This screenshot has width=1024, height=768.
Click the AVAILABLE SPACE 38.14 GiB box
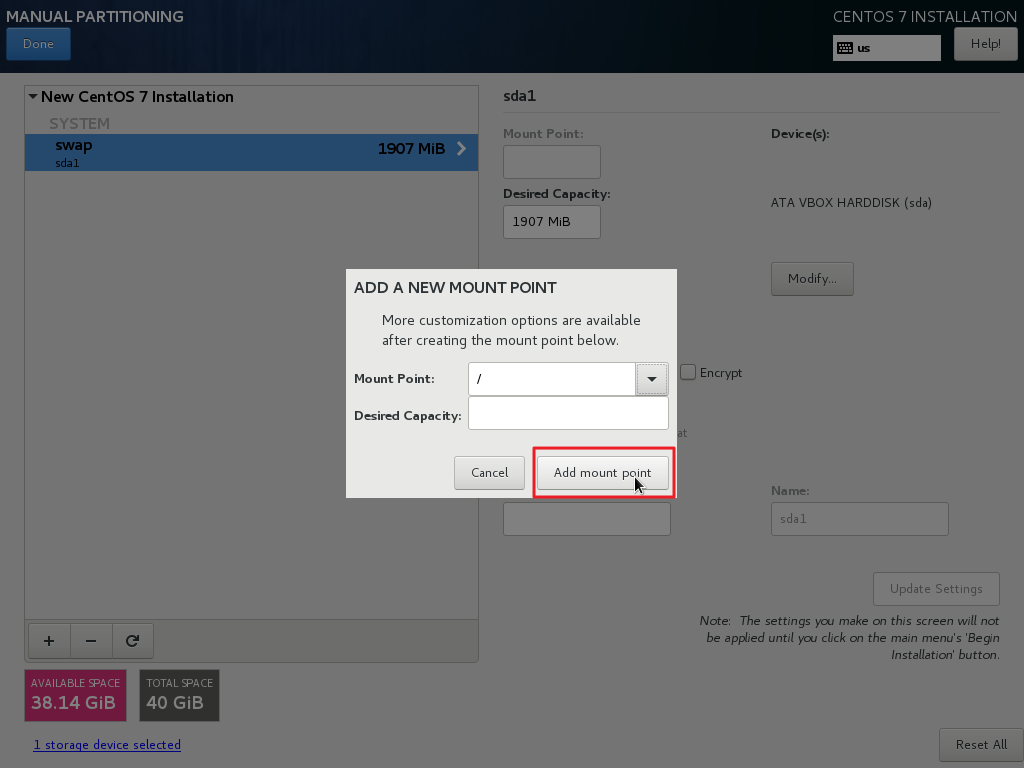point(76,696)
